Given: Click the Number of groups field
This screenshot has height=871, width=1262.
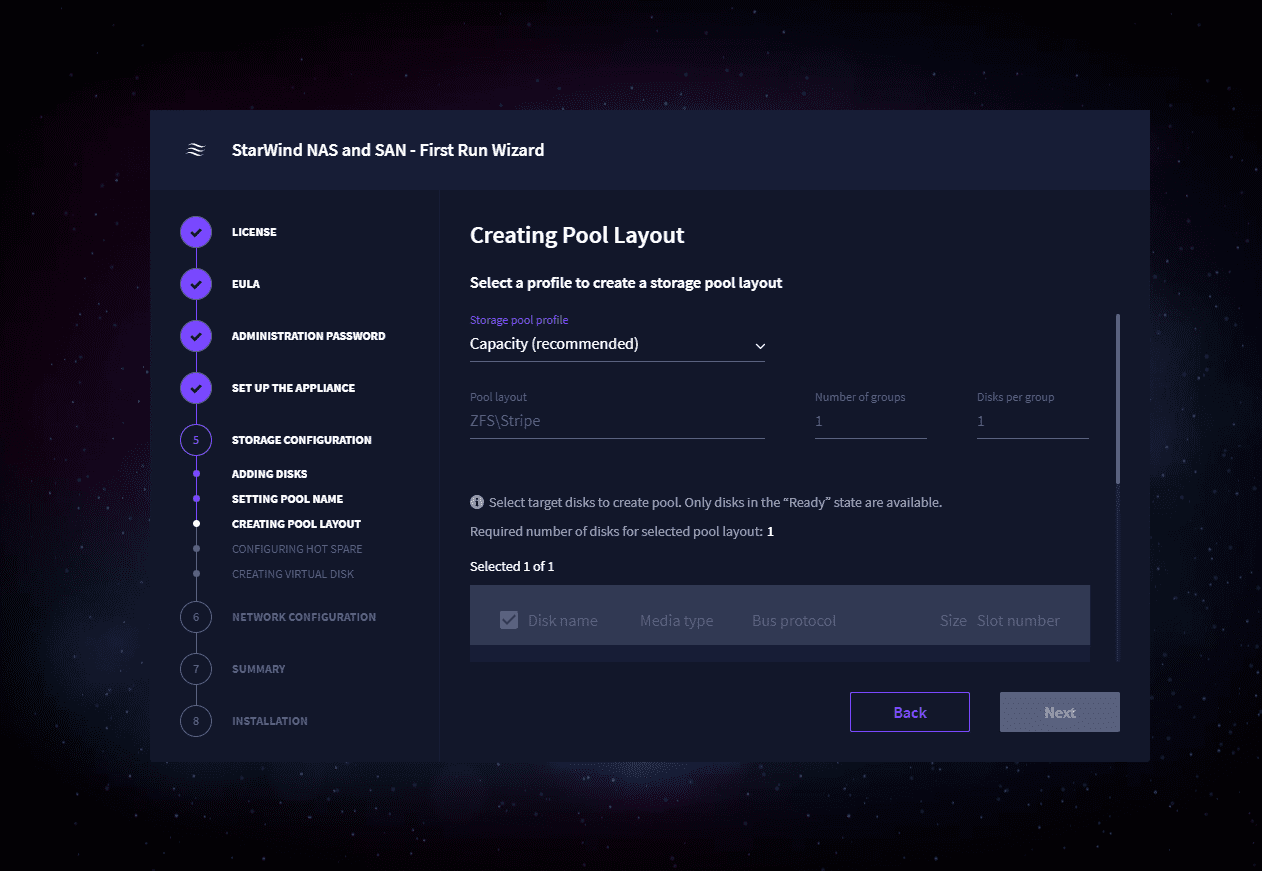Looking at the screenshot, I should click(871, 421).
